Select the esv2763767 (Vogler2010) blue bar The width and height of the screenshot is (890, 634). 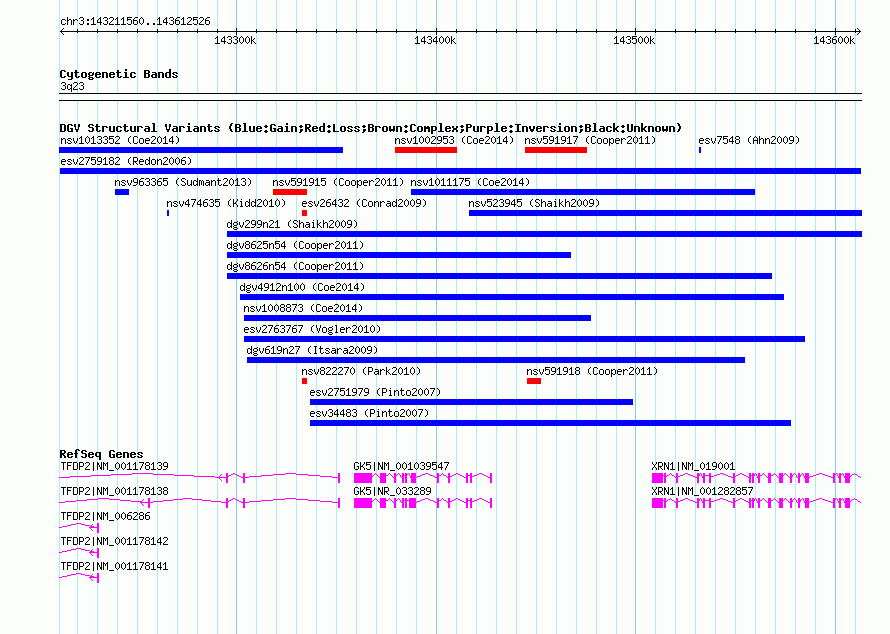(x=524, y=339)
